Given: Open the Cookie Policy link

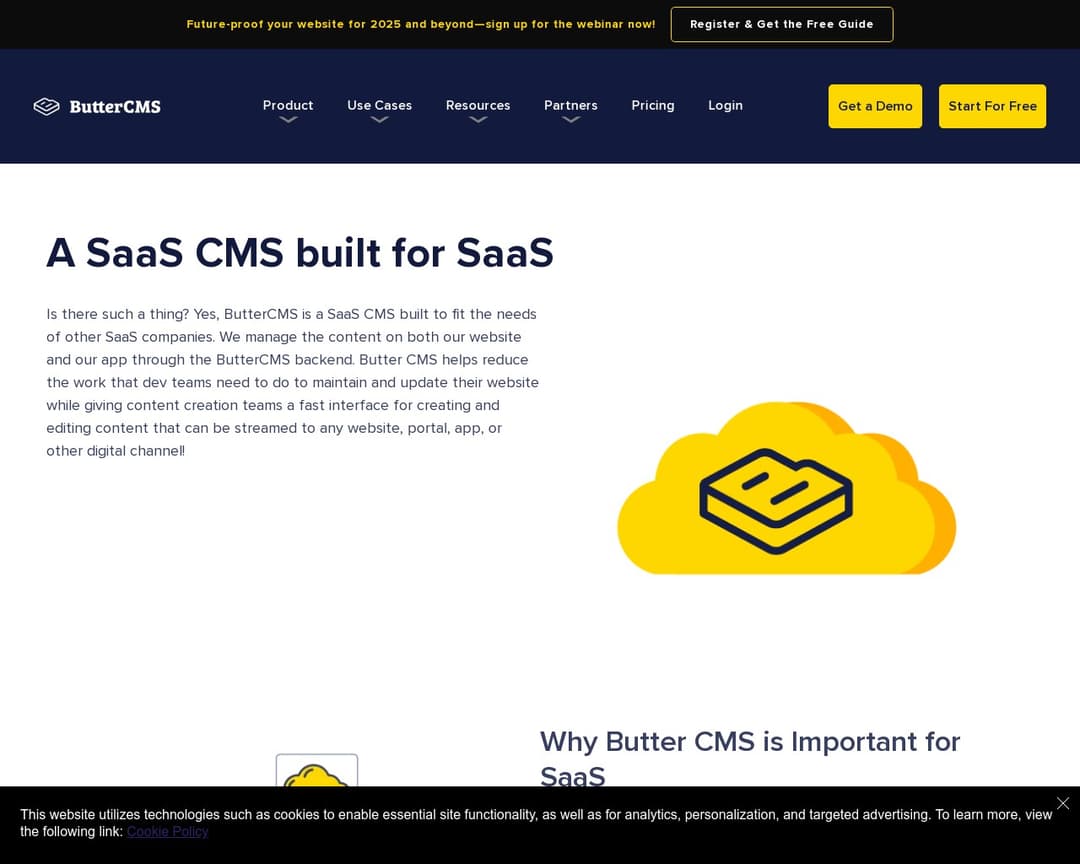Looking at the screenshot, I should pos(167,831).
